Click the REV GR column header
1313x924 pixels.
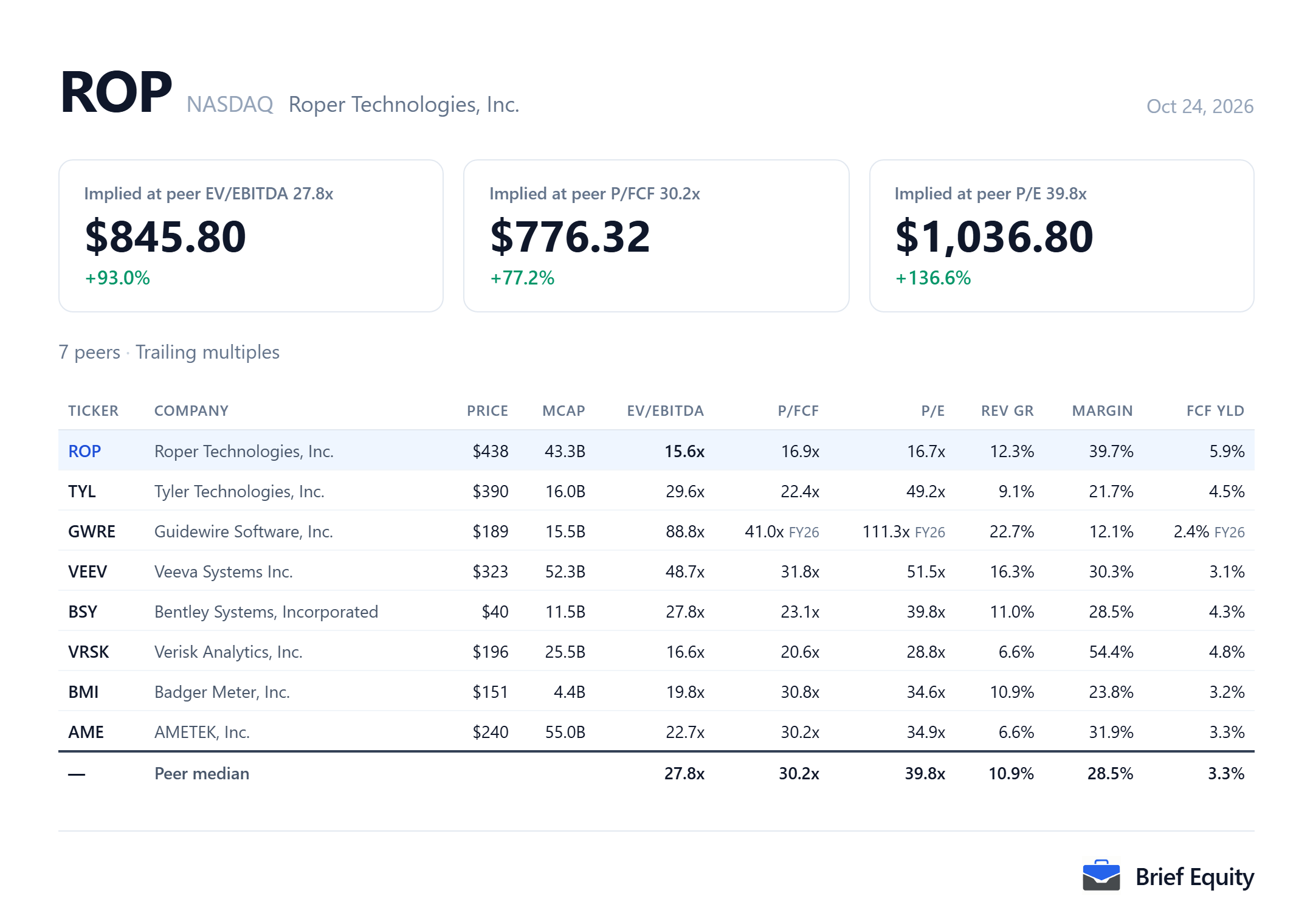1007,411
